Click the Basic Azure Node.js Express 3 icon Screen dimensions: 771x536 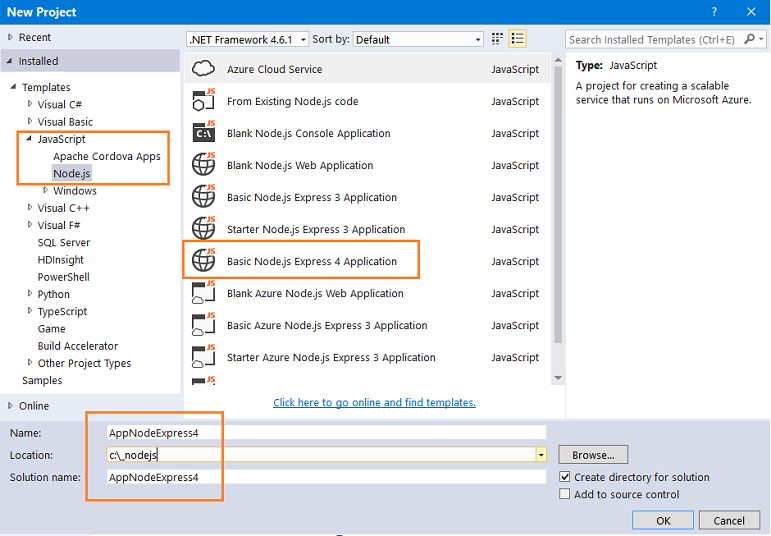[x=203, y=325]
